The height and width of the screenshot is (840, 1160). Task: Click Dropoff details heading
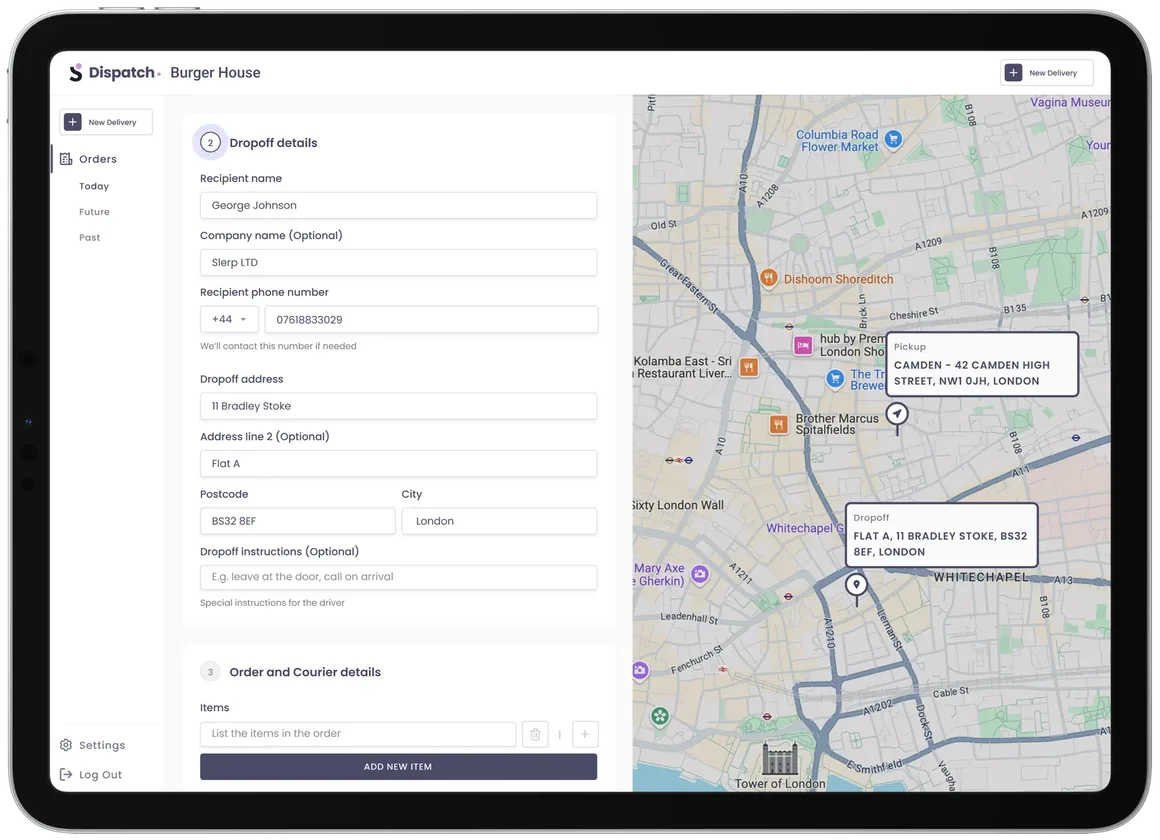pos(273,143)
